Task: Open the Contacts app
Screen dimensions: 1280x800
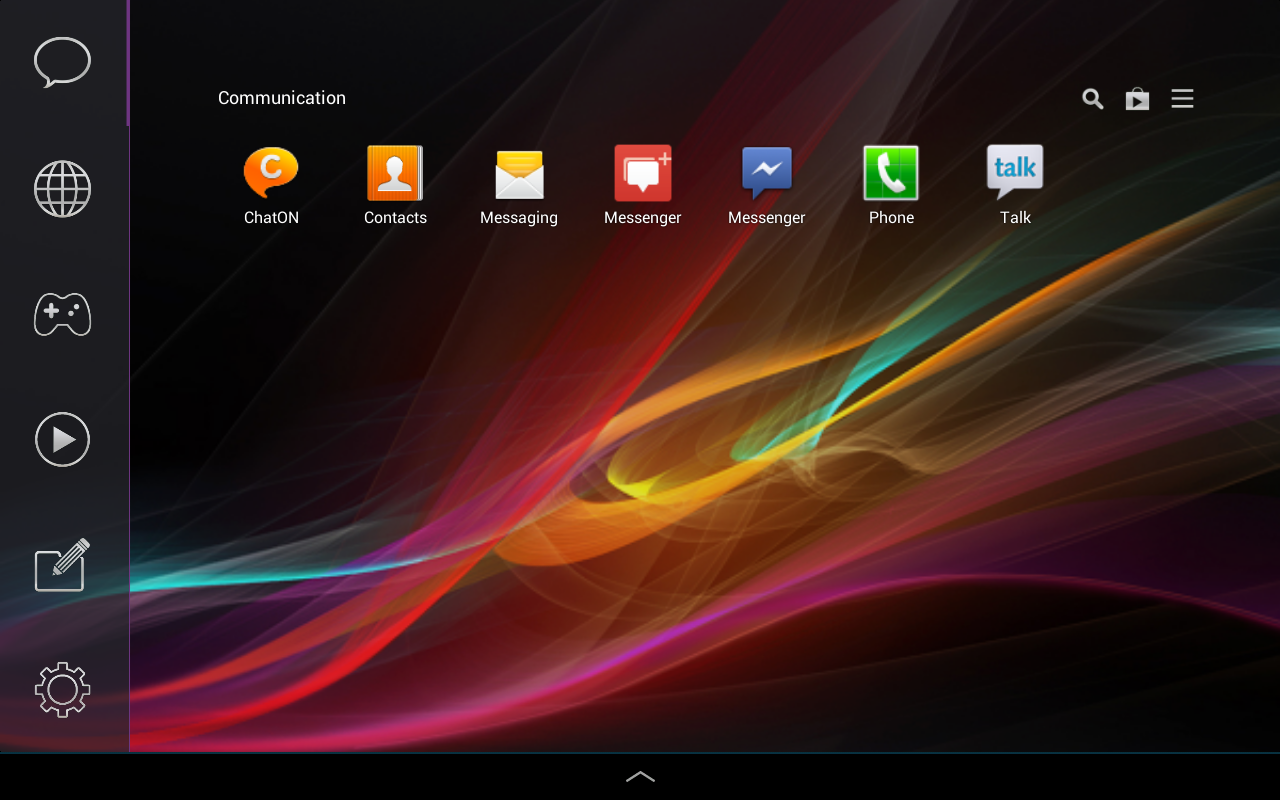Action: [395, 186]
